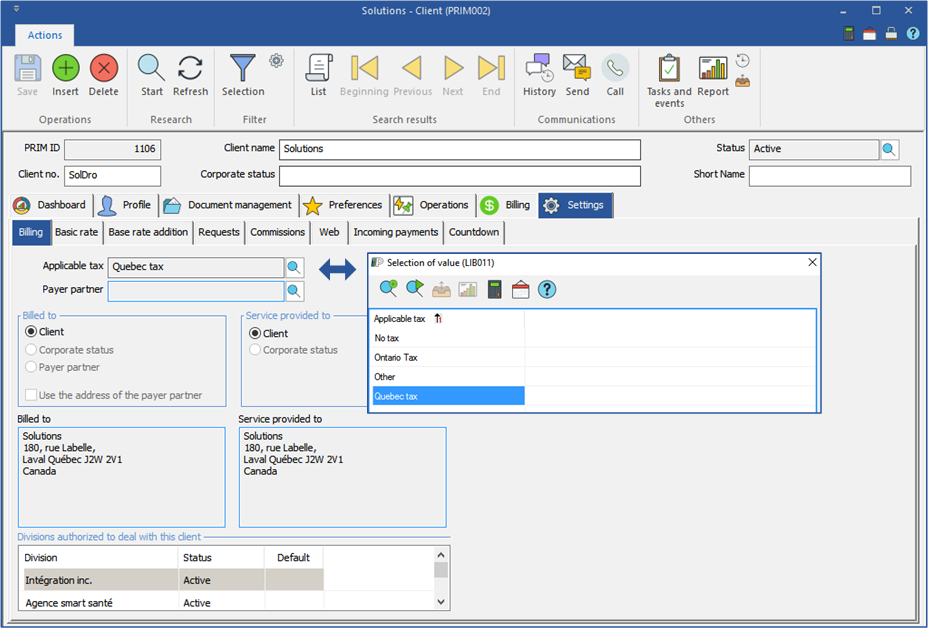The width and height of the screenshot is (928, 628).
Task: Click the down arrow of the Divisions scrollbar
Action: pyautogui.click(x=441, y=603)
